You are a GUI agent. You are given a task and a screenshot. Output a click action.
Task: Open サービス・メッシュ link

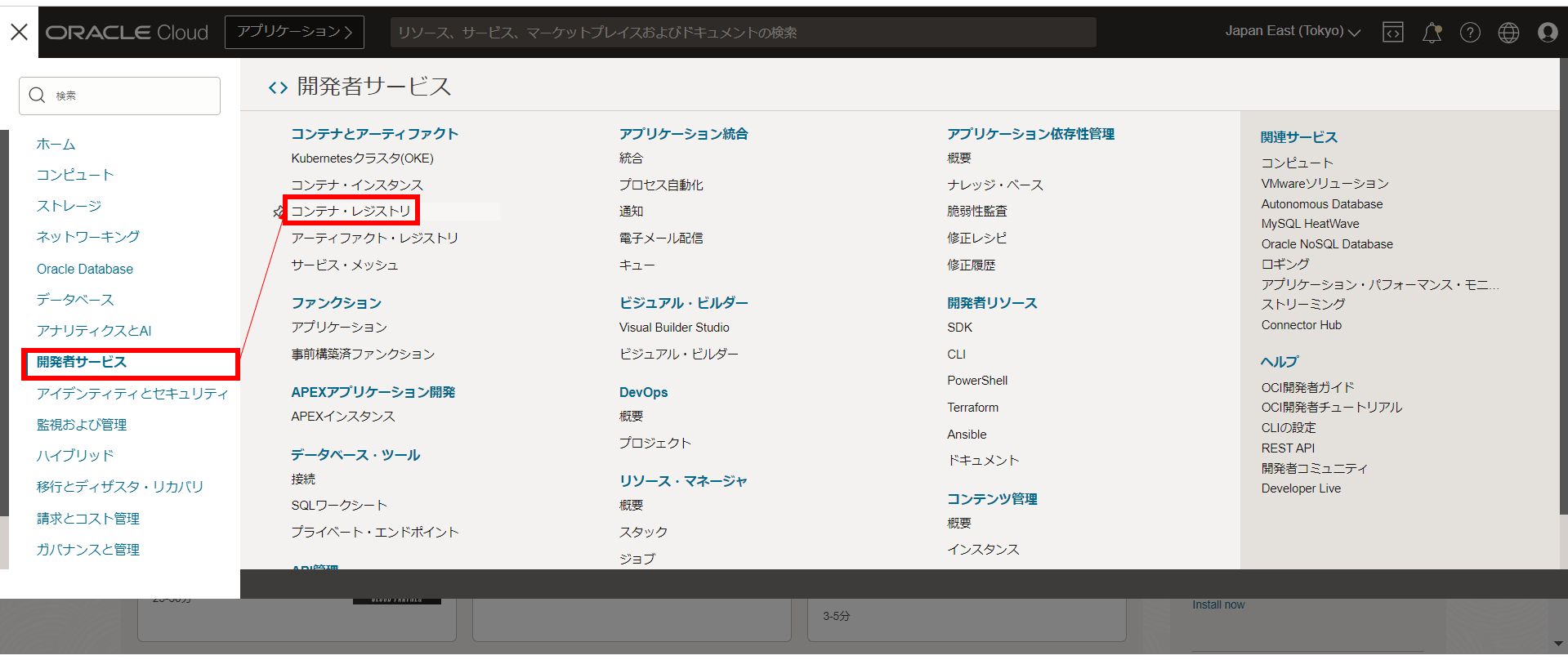[x=345, y=265]
